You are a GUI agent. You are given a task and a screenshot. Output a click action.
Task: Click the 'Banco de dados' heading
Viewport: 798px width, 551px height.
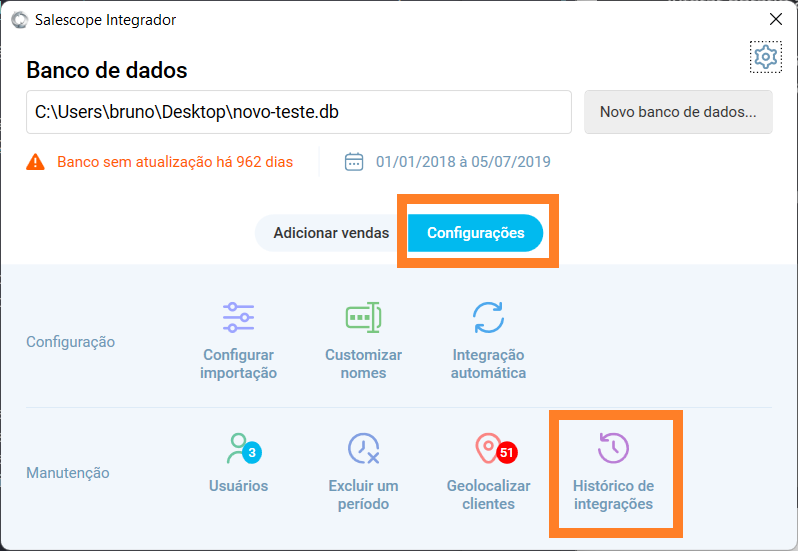coord(107,70)
